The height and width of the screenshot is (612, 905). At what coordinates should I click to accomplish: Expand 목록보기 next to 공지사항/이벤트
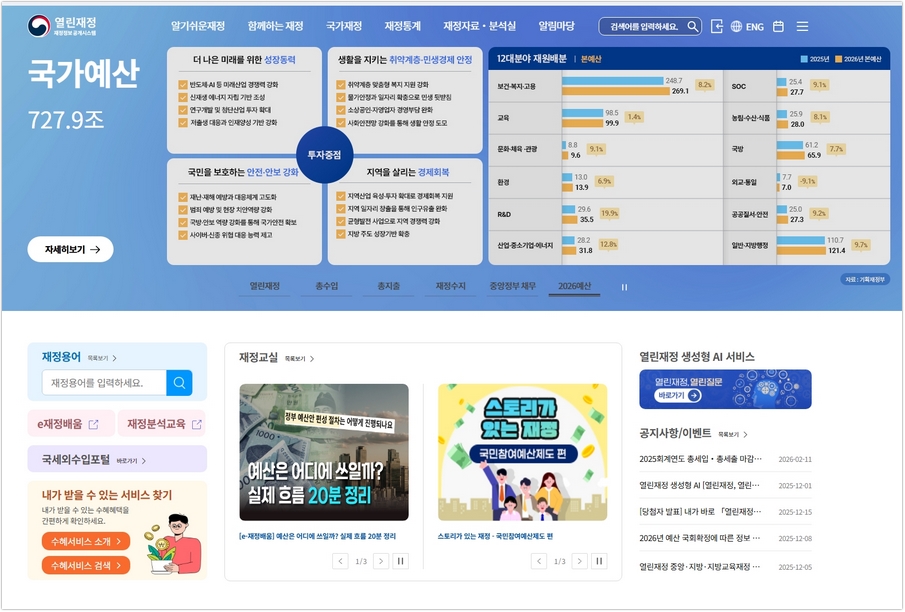coord(732,435)
